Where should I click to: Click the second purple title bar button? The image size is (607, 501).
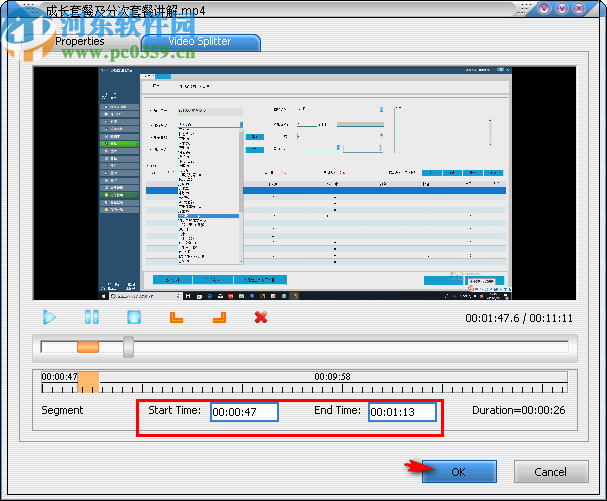point(562,9)
